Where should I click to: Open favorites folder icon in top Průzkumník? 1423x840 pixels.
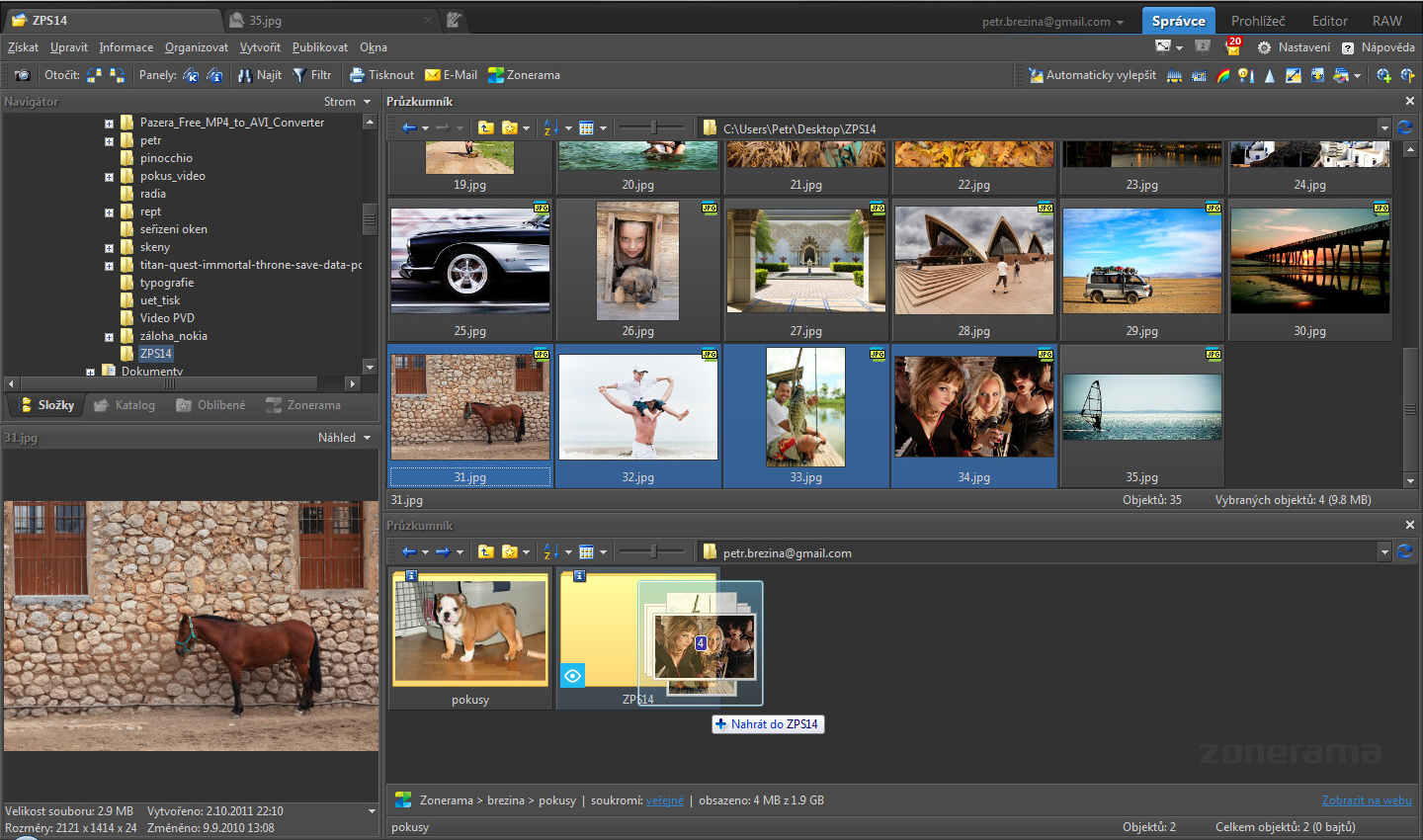tap(510, 127)
